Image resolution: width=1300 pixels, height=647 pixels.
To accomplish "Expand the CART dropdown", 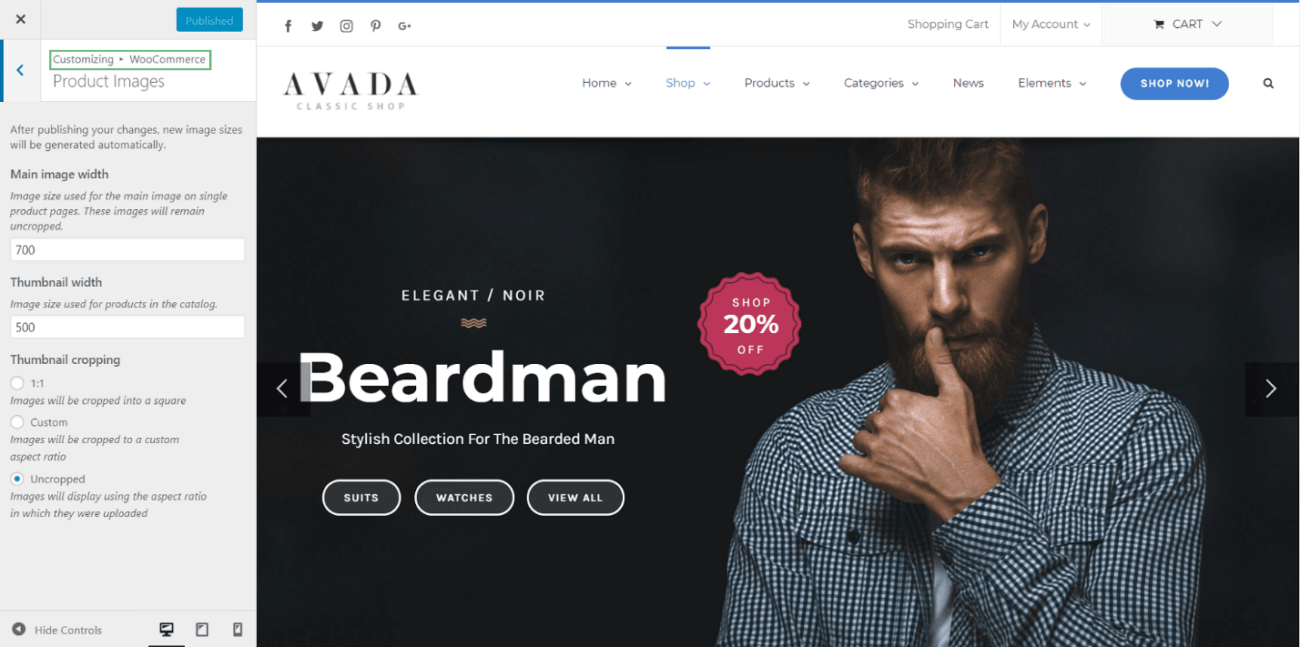I will pyautogui.click(x=1187, y=24).
